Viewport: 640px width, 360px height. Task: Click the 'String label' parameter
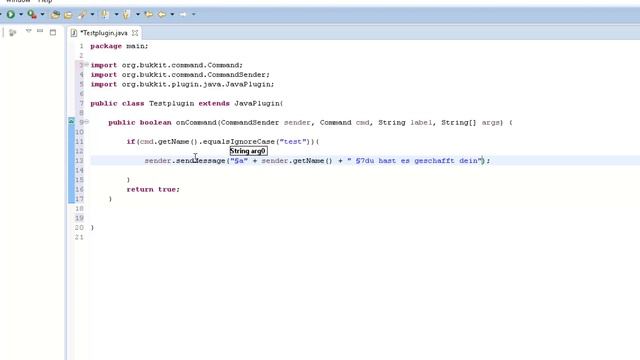(x=405, y=122)
